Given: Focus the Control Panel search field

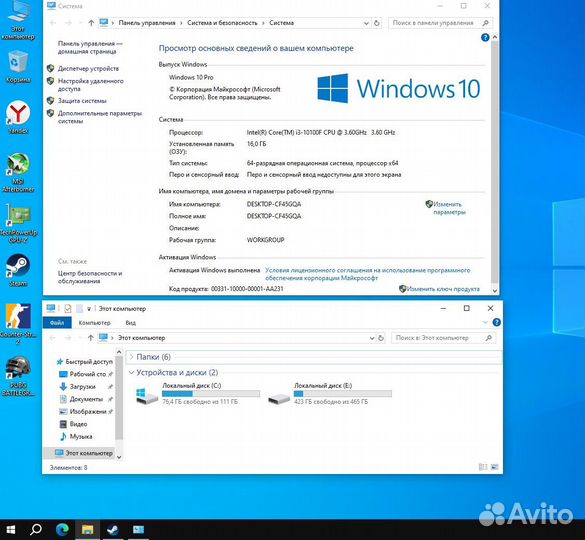Looking at the screenshot, I should tap(440, 23).
